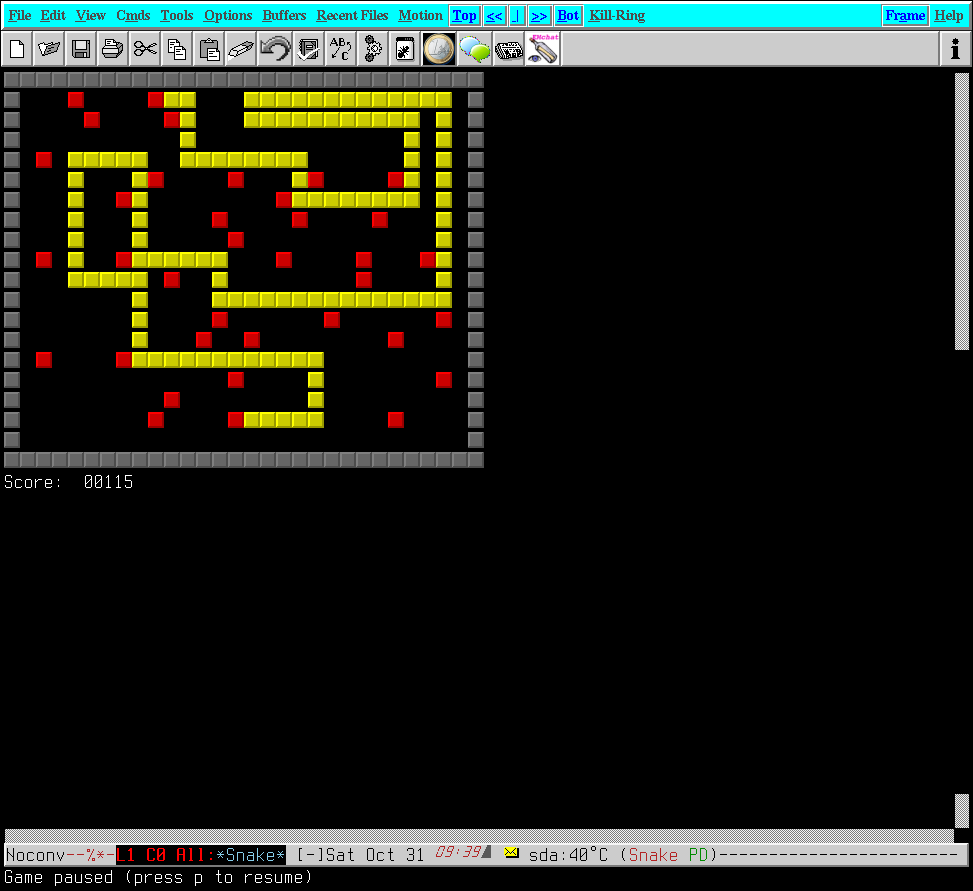Click the gears compile icon

click(x=373, y=49)
